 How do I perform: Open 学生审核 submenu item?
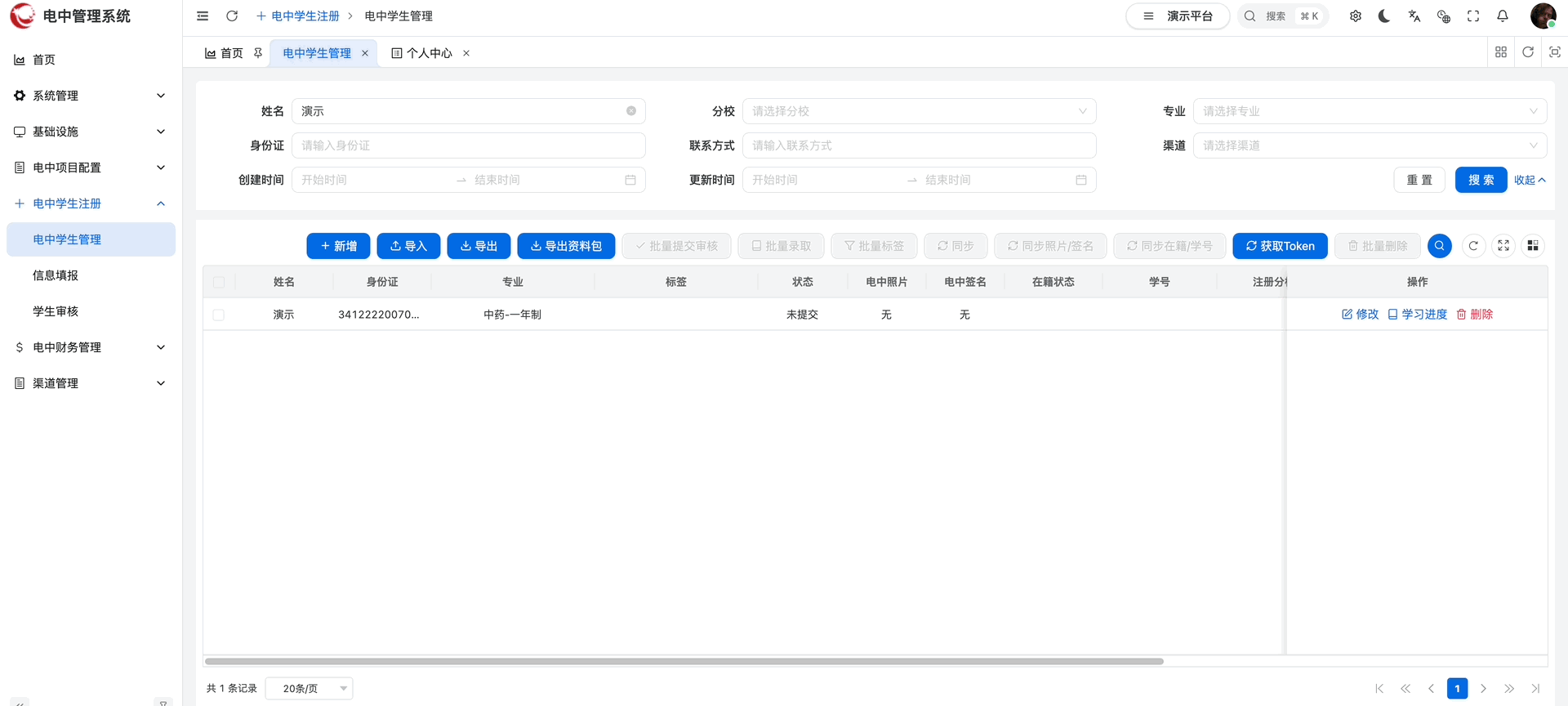point(91,311)
